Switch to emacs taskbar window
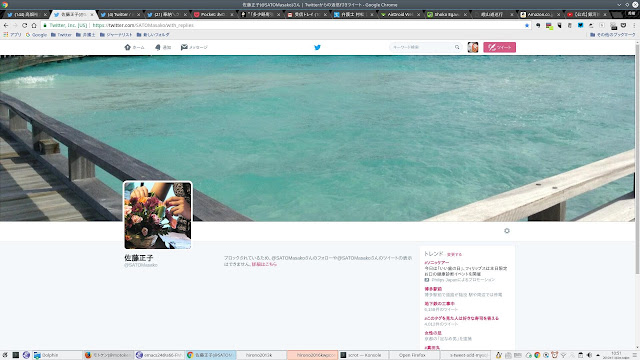The height and width of the screenshot is (360, 640). point(159,355)
